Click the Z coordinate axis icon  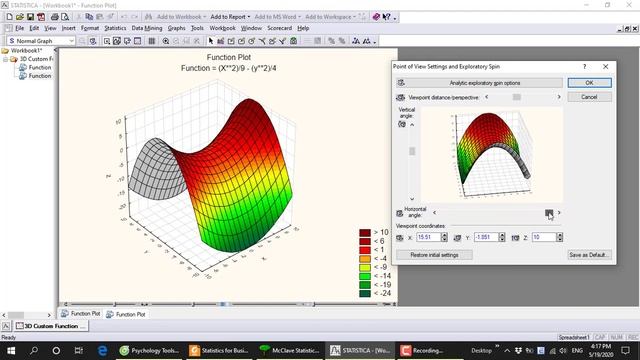516,238
